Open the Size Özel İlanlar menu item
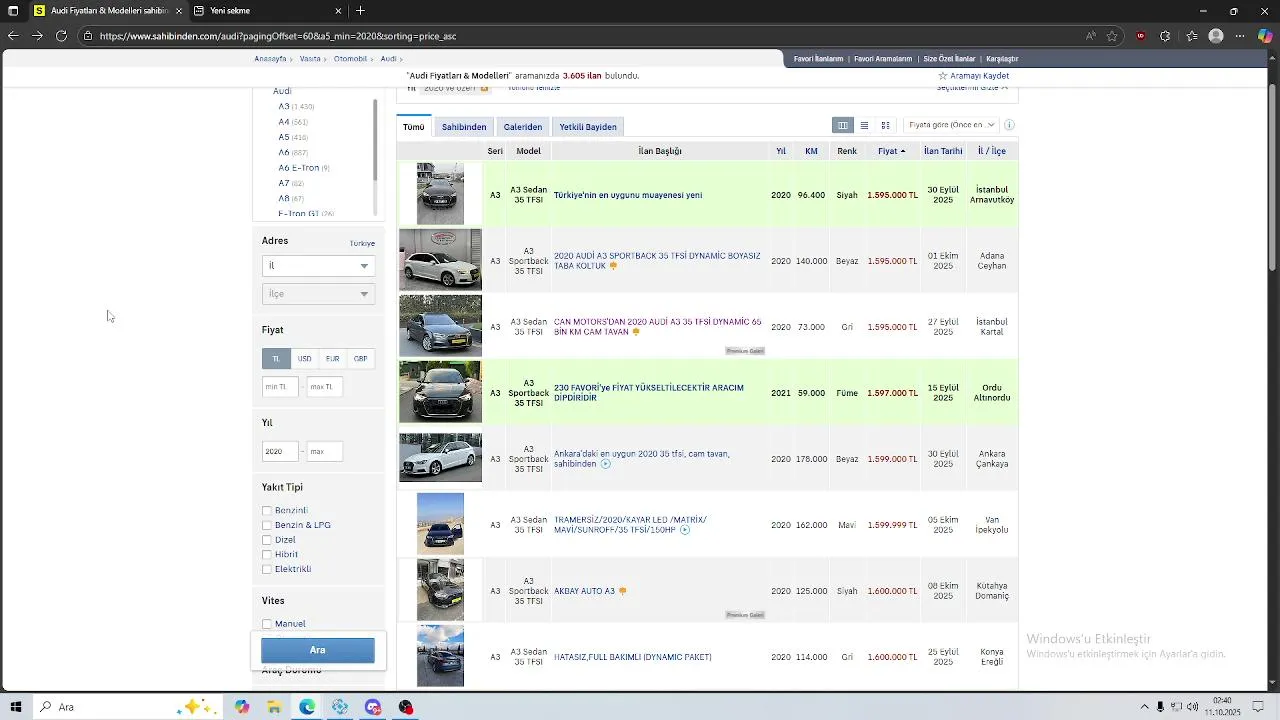The image size is (1280, 720). 949,59
